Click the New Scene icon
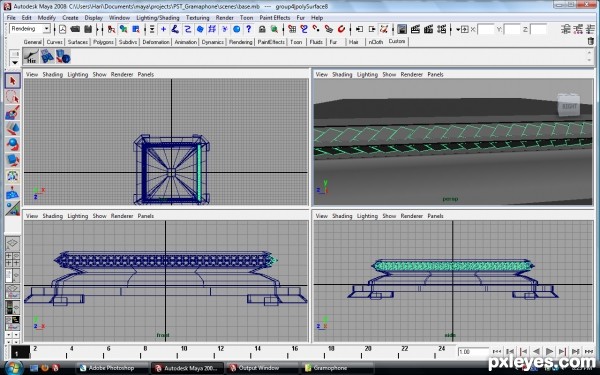600x375 pixels. coord(62,29)
